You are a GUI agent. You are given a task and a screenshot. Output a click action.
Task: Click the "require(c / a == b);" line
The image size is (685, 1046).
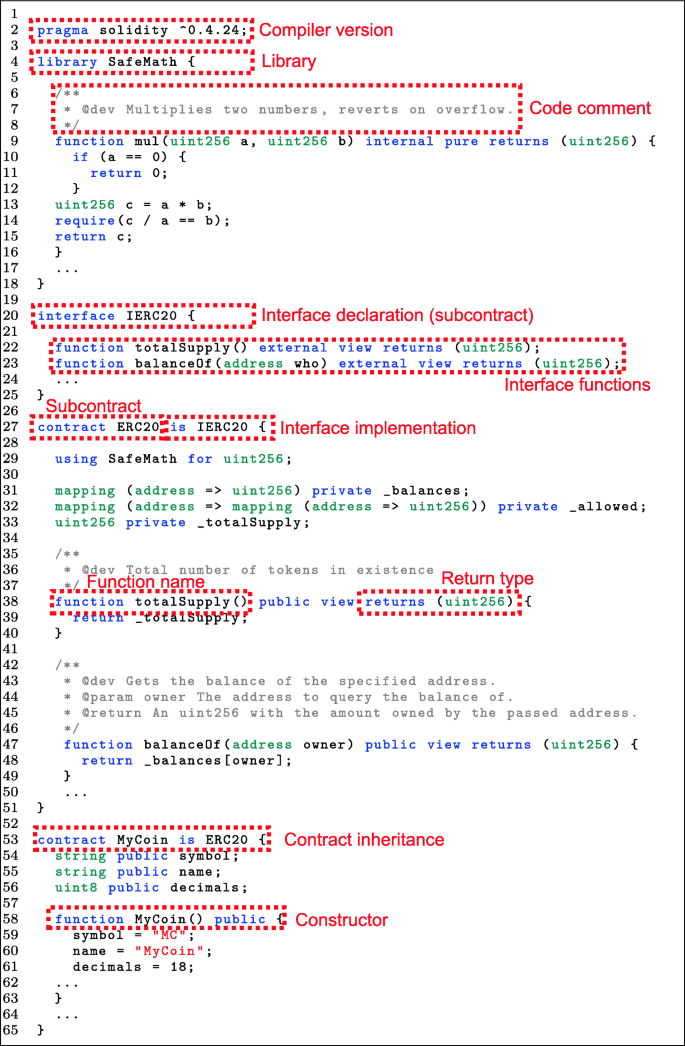tap(142, 221)
